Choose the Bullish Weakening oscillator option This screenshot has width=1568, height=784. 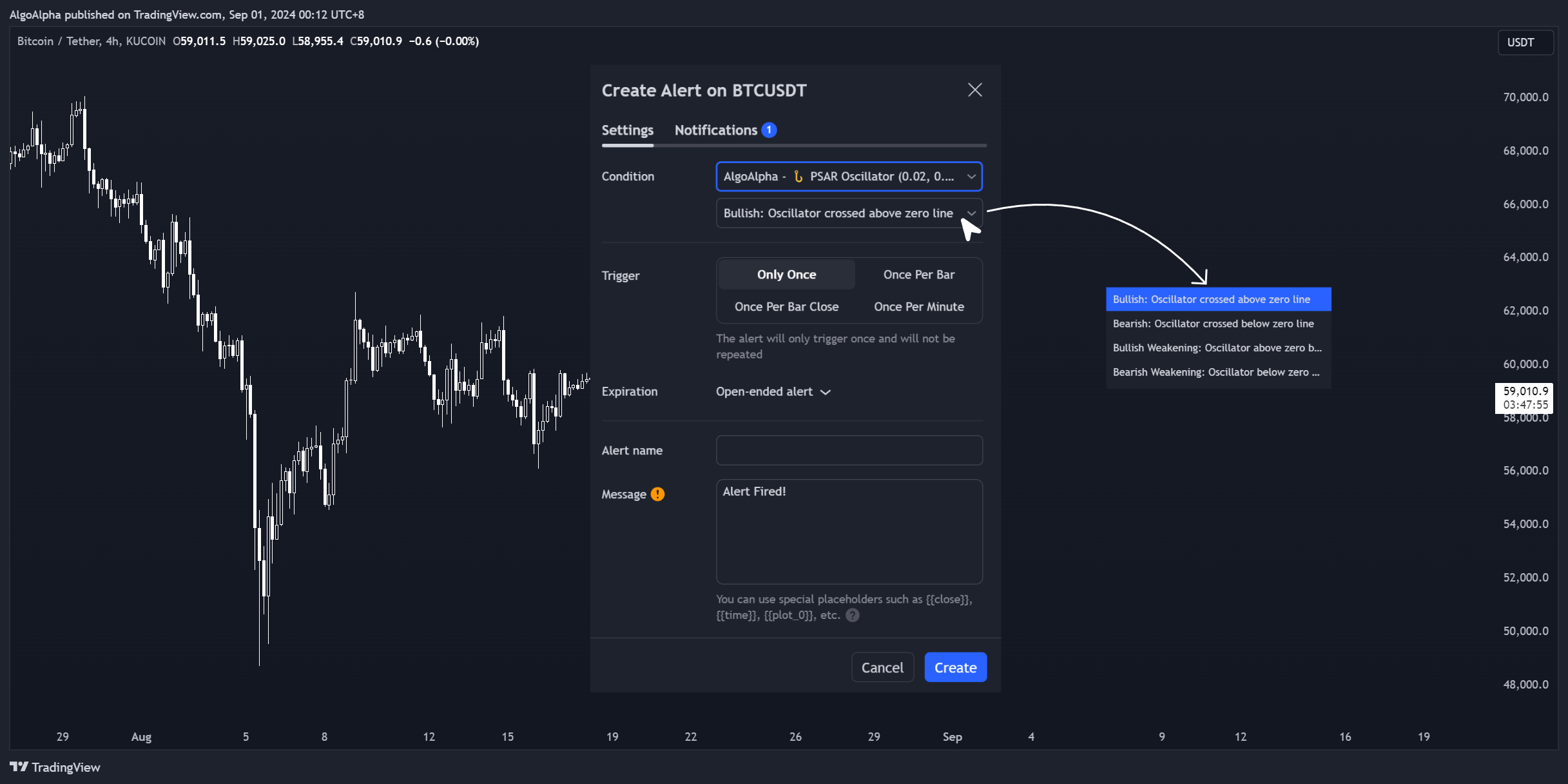pos(1218,348)
